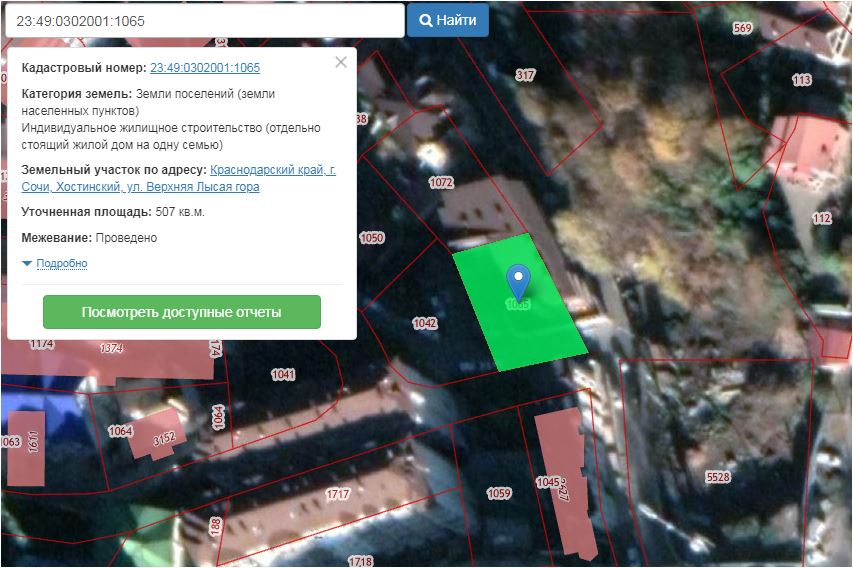Expand the Подробно details section
853x568 pixels.
click(x=61, y=264)
